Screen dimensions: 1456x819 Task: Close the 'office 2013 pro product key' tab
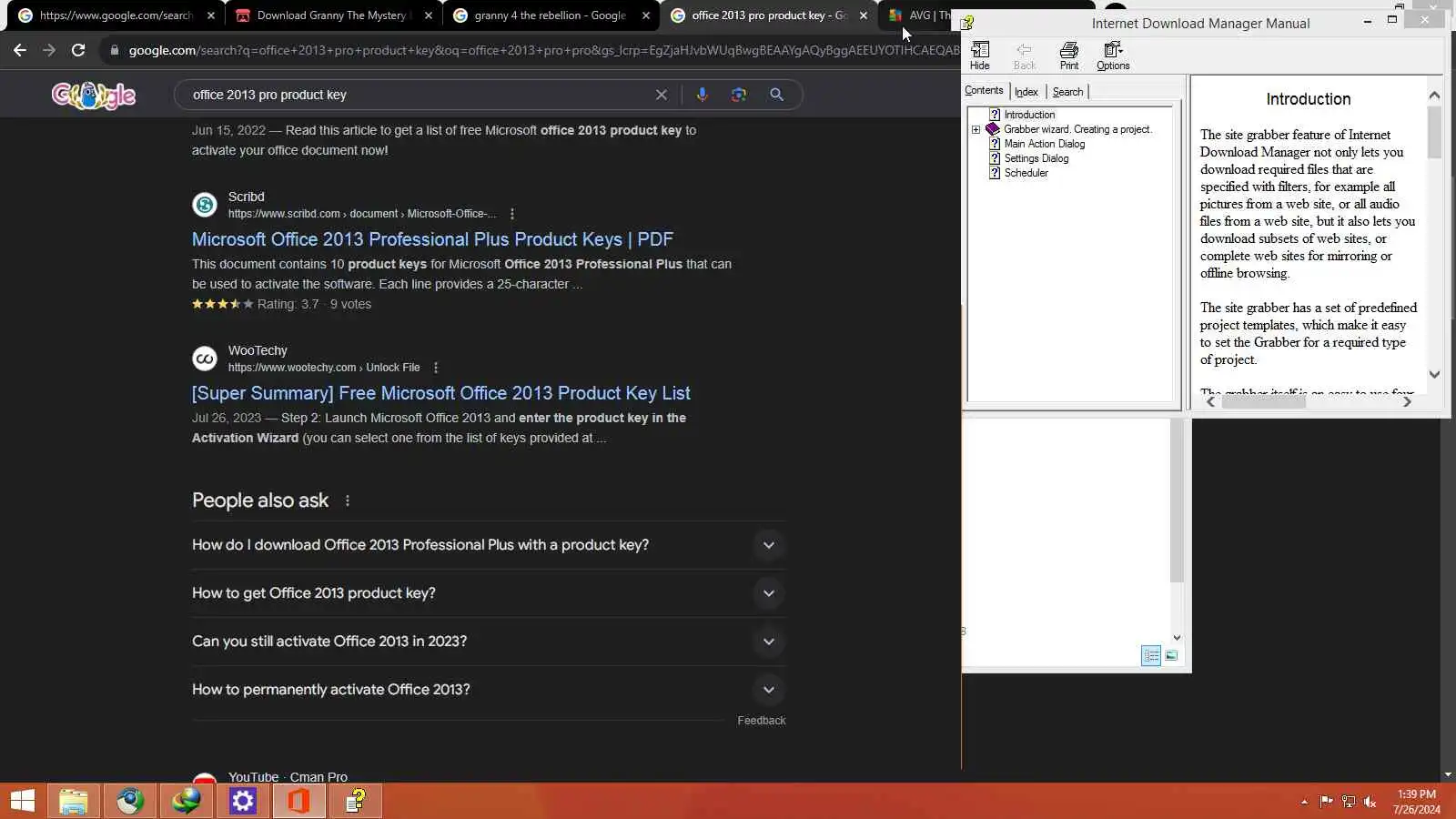(x=864, y=15)
